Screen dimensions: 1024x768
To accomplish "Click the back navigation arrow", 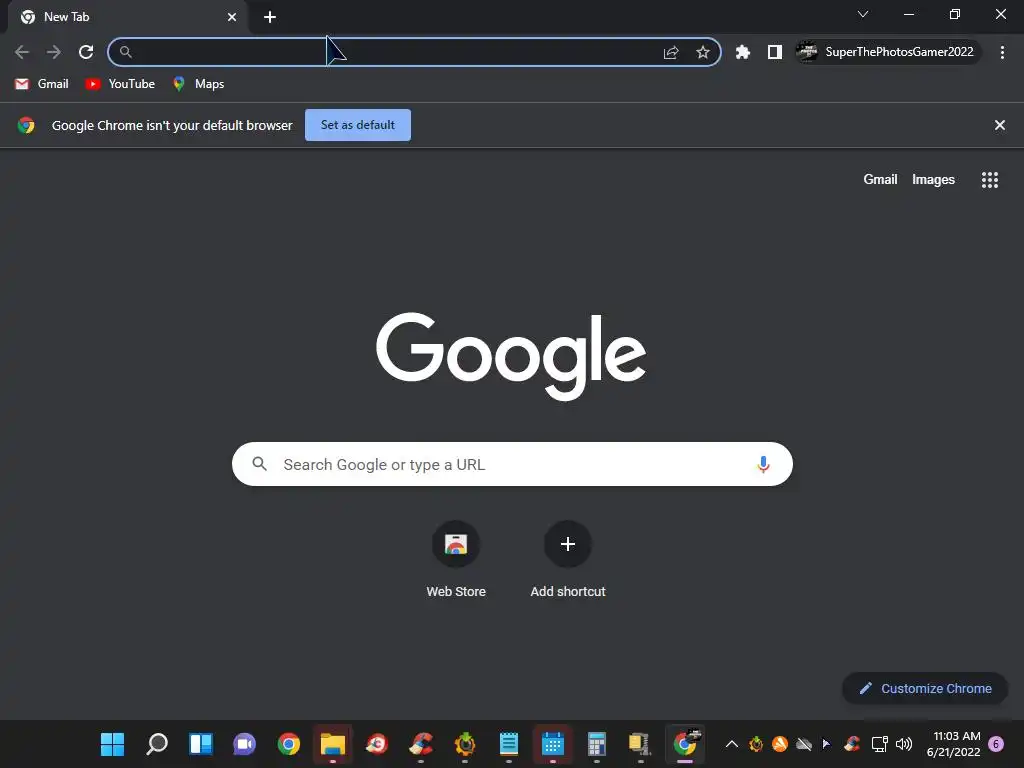I will tap(22, 52).
